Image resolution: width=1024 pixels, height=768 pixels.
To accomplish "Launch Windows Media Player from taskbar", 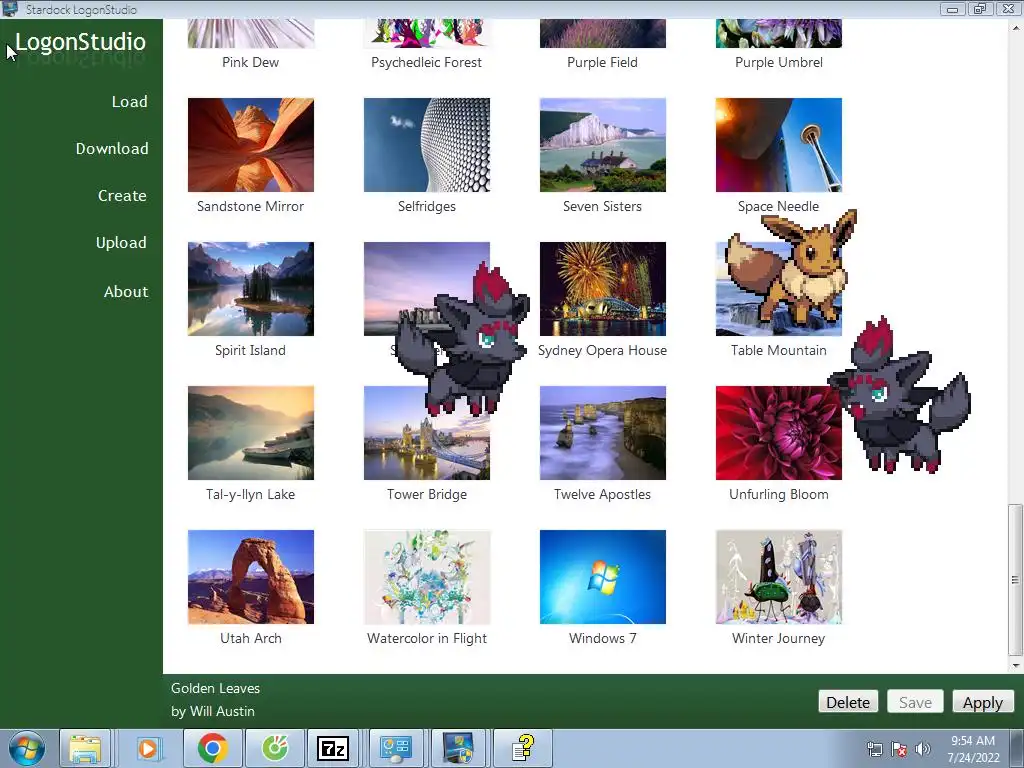I will tap(148, 748).
